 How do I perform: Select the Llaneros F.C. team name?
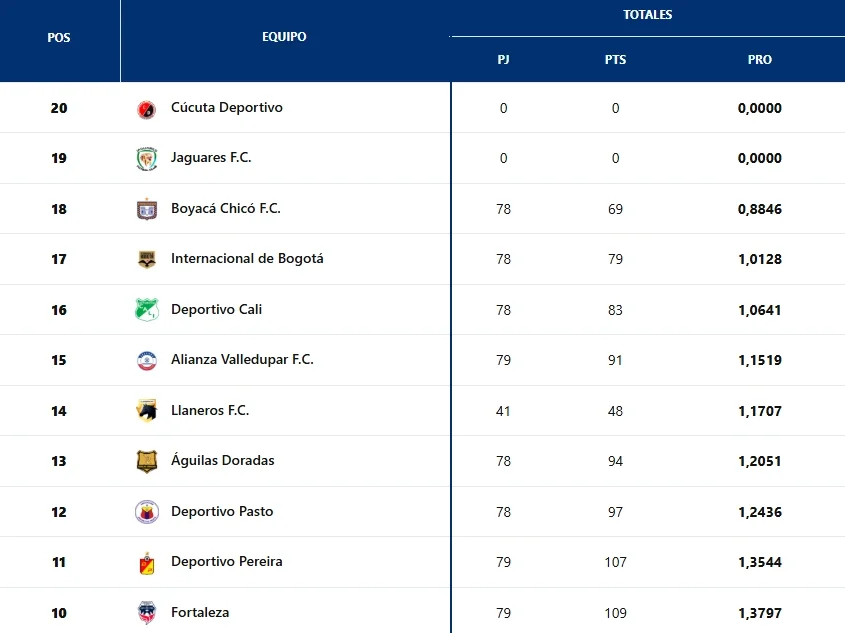click(x=210, y=410)
